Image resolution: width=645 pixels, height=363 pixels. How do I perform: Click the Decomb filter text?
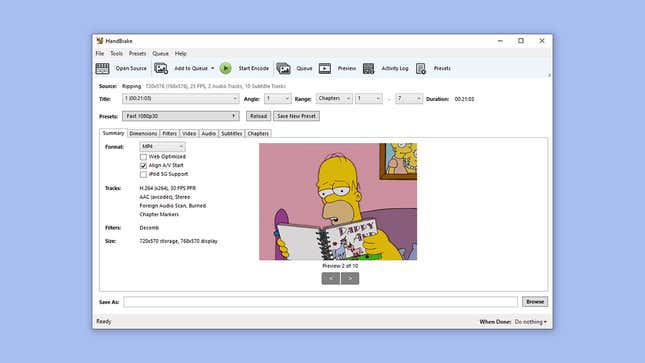[149, 228]
